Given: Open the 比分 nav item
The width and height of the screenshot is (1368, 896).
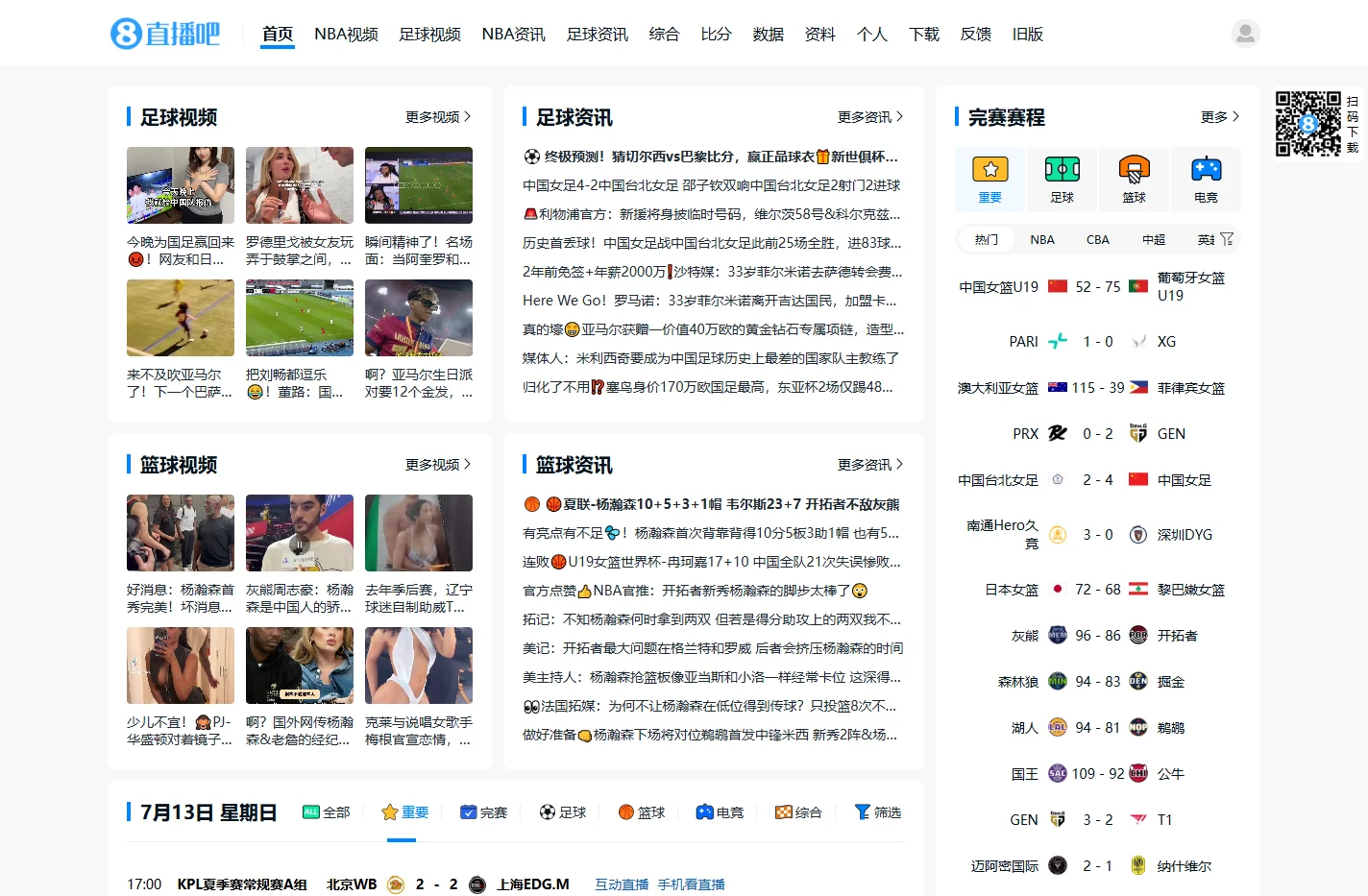Looking at the screenshot, I should pos(716,34).
